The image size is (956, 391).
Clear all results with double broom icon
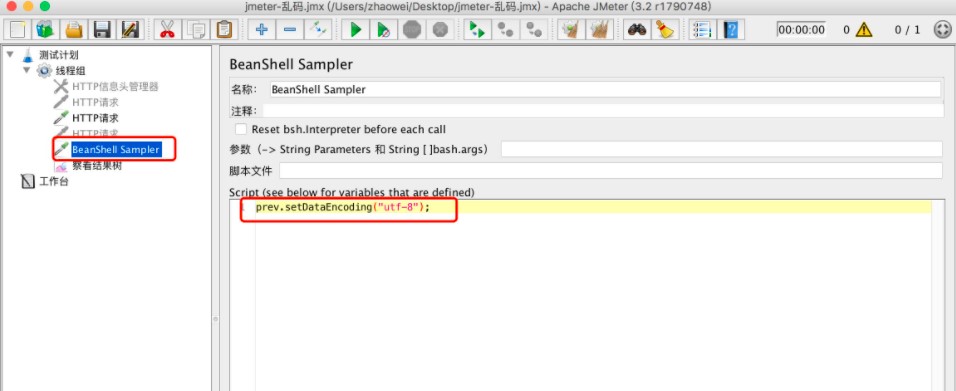point(600,29)
